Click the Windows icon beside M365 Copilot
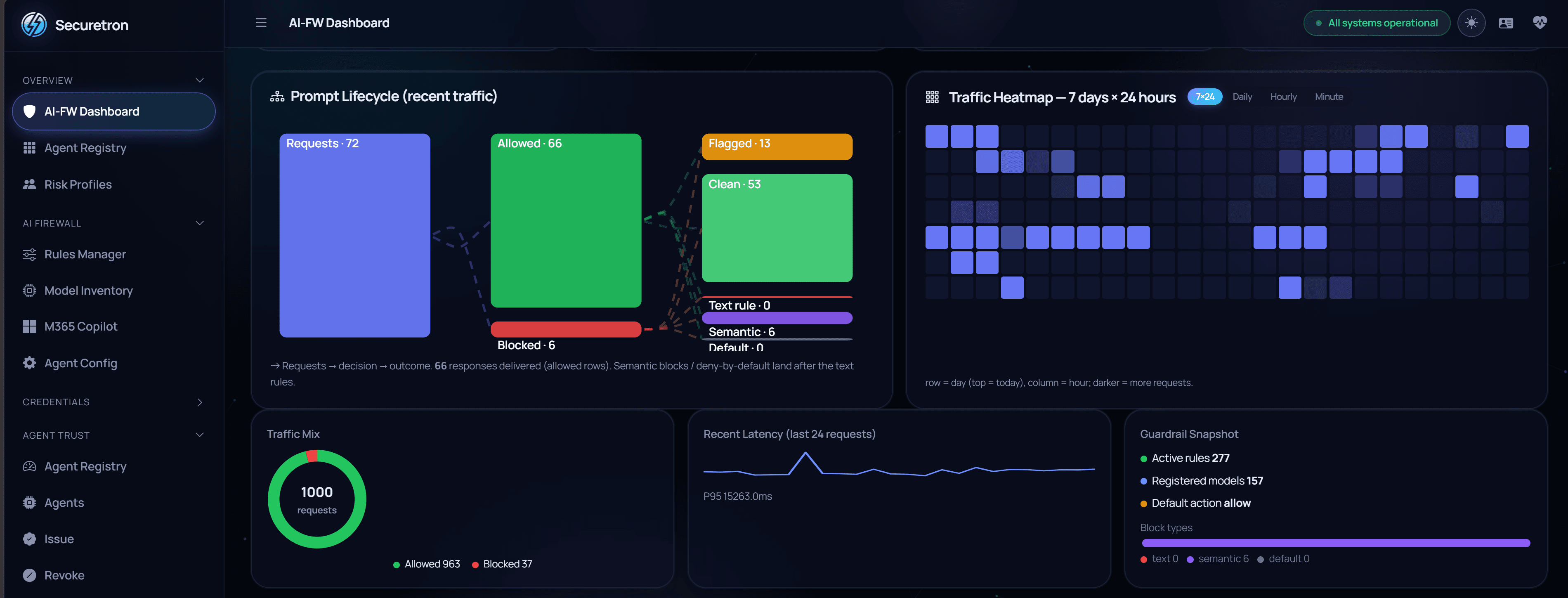1568x598 pixels. point(29,326)
